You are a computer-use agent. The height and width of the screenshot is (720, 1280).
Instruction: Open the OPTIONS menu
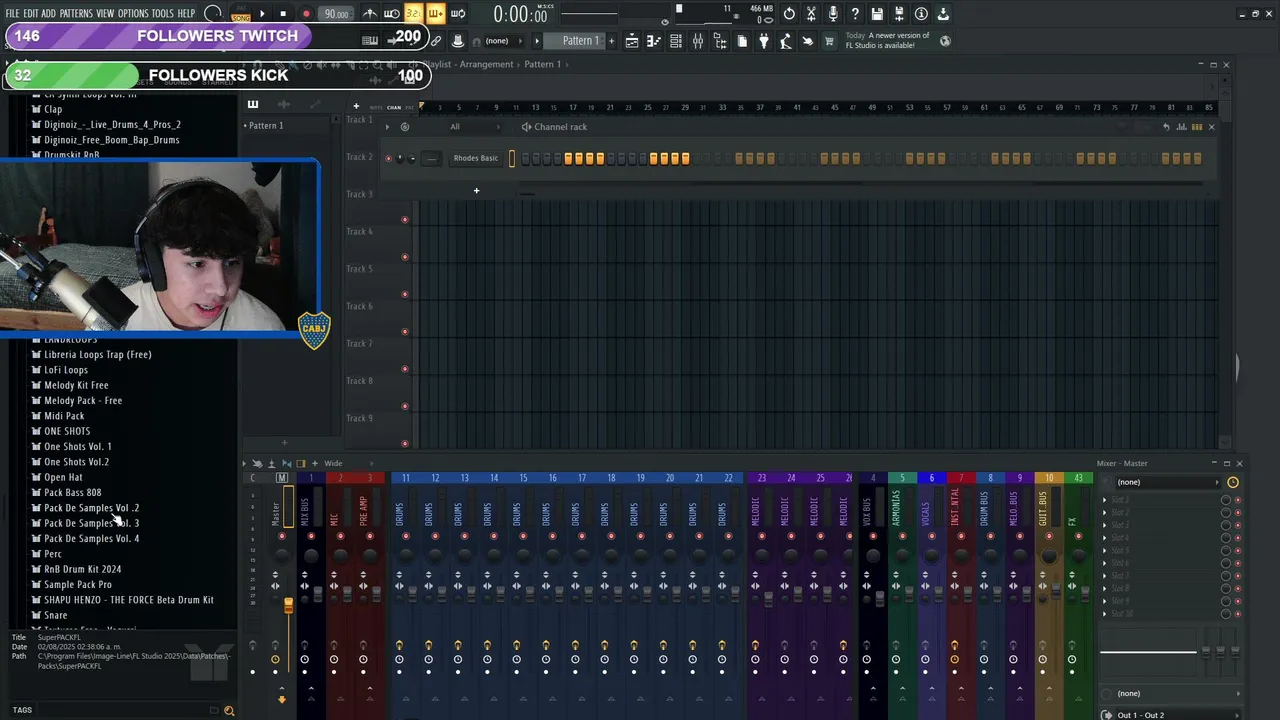point(133,14)
